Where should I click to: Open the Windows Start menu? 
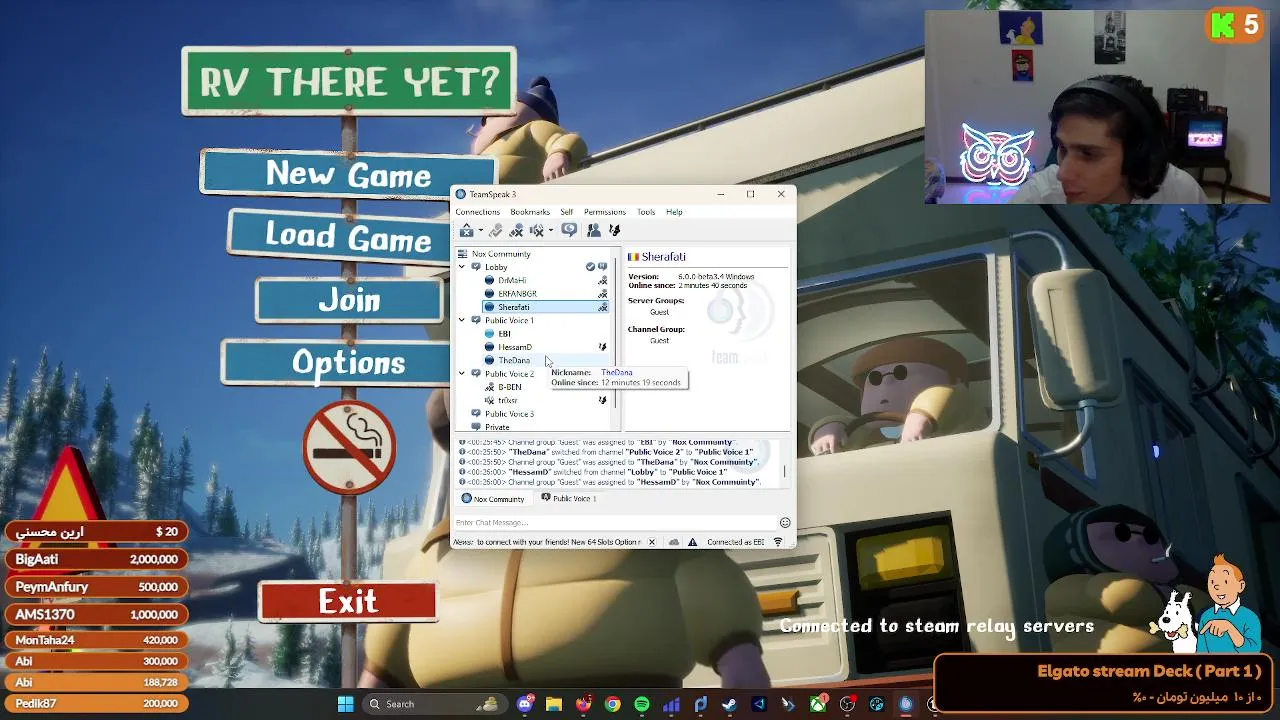point(345,704)
